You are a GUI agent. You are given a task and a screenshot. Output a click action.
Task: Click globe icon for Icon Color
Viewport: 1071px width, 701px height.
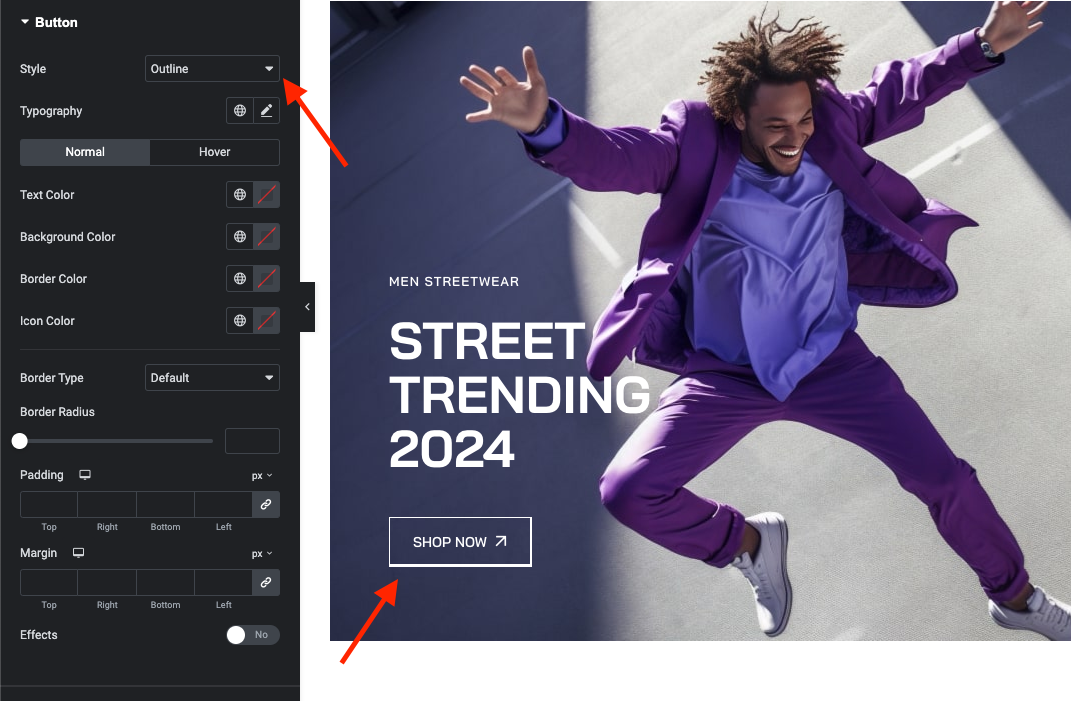pyautogui.click(x=240, y=321)
